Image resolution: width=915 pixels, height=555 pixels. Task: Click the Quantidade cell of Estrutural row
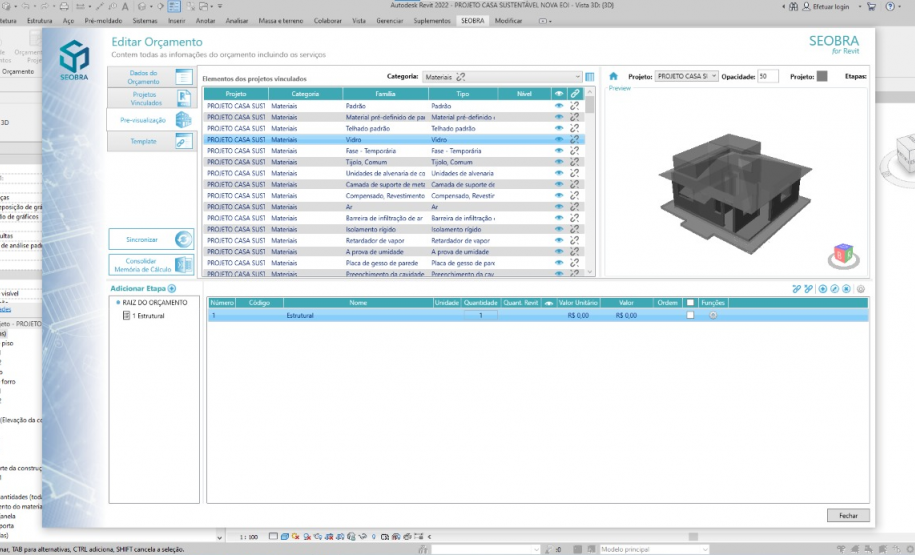(x=481, y=315)
